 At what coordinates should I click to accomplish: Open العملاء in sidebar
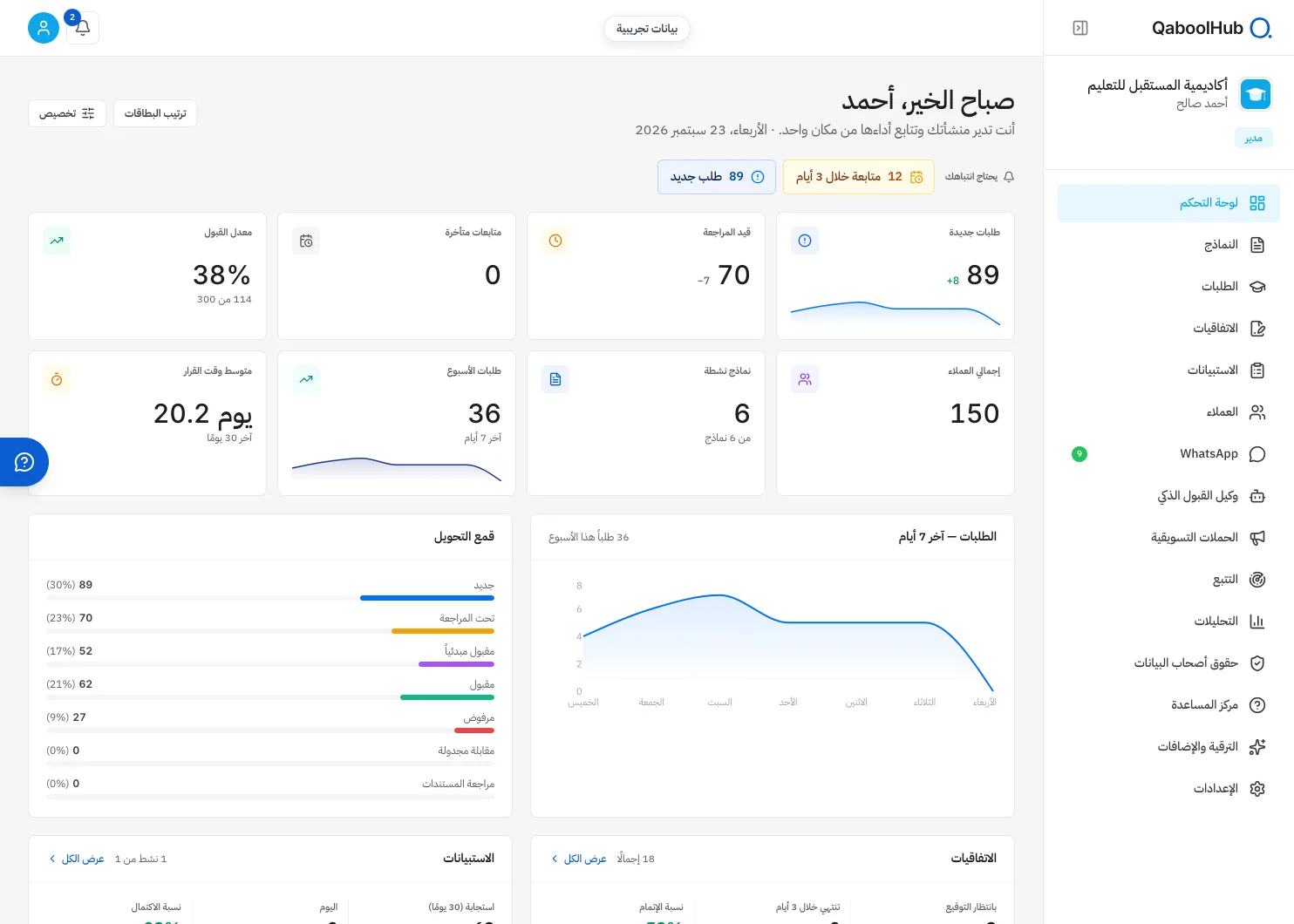1168,412
